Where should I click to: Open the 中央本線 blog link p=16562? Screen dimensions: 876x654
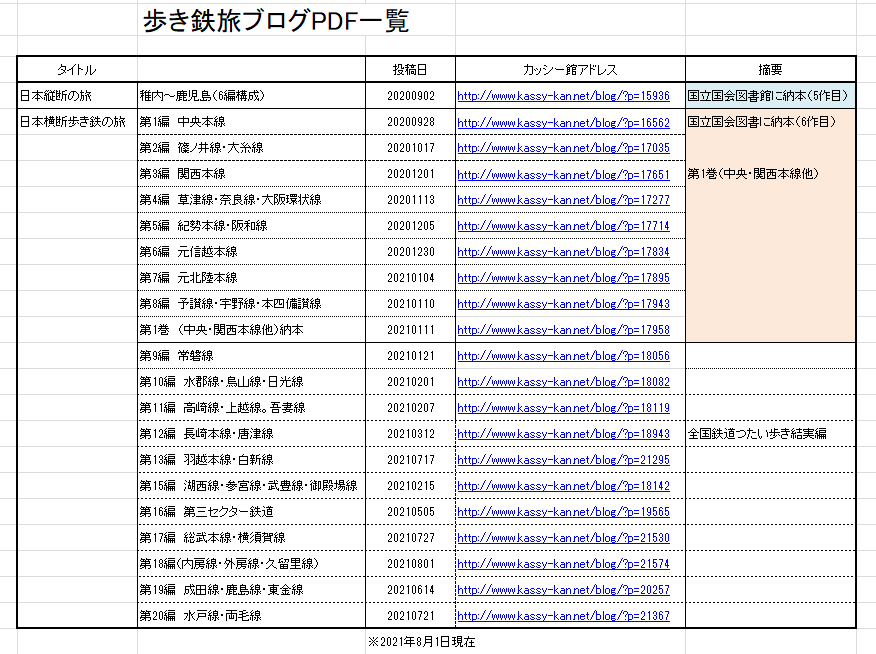(x=563, y=122)
